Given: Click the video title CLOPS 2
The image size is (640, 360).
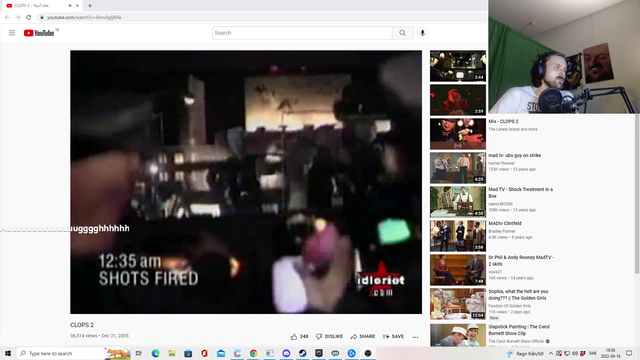Looking at the screenshot, I should pos(82,325).
